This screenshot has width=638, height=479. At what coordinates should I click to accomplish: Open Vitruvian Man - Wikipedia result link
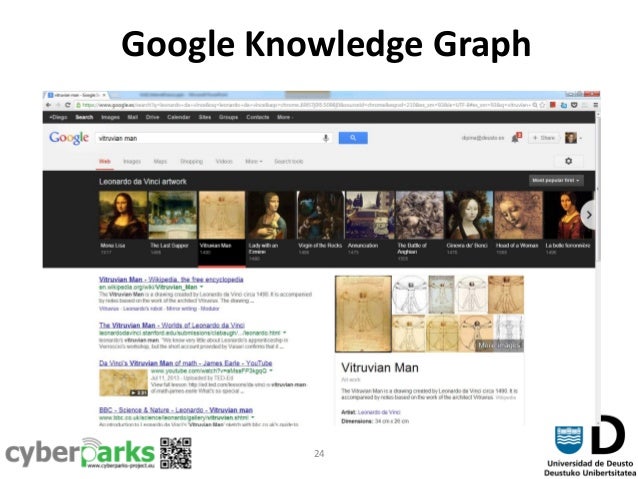[x=171, y=280]
